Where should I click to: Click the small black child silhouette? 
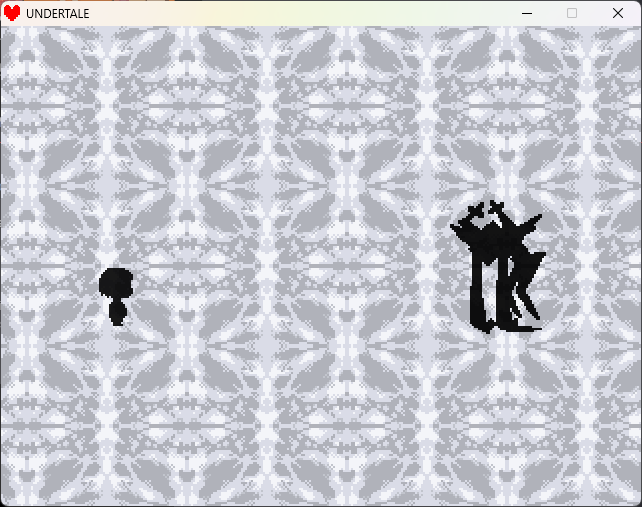tap(116, 297)
